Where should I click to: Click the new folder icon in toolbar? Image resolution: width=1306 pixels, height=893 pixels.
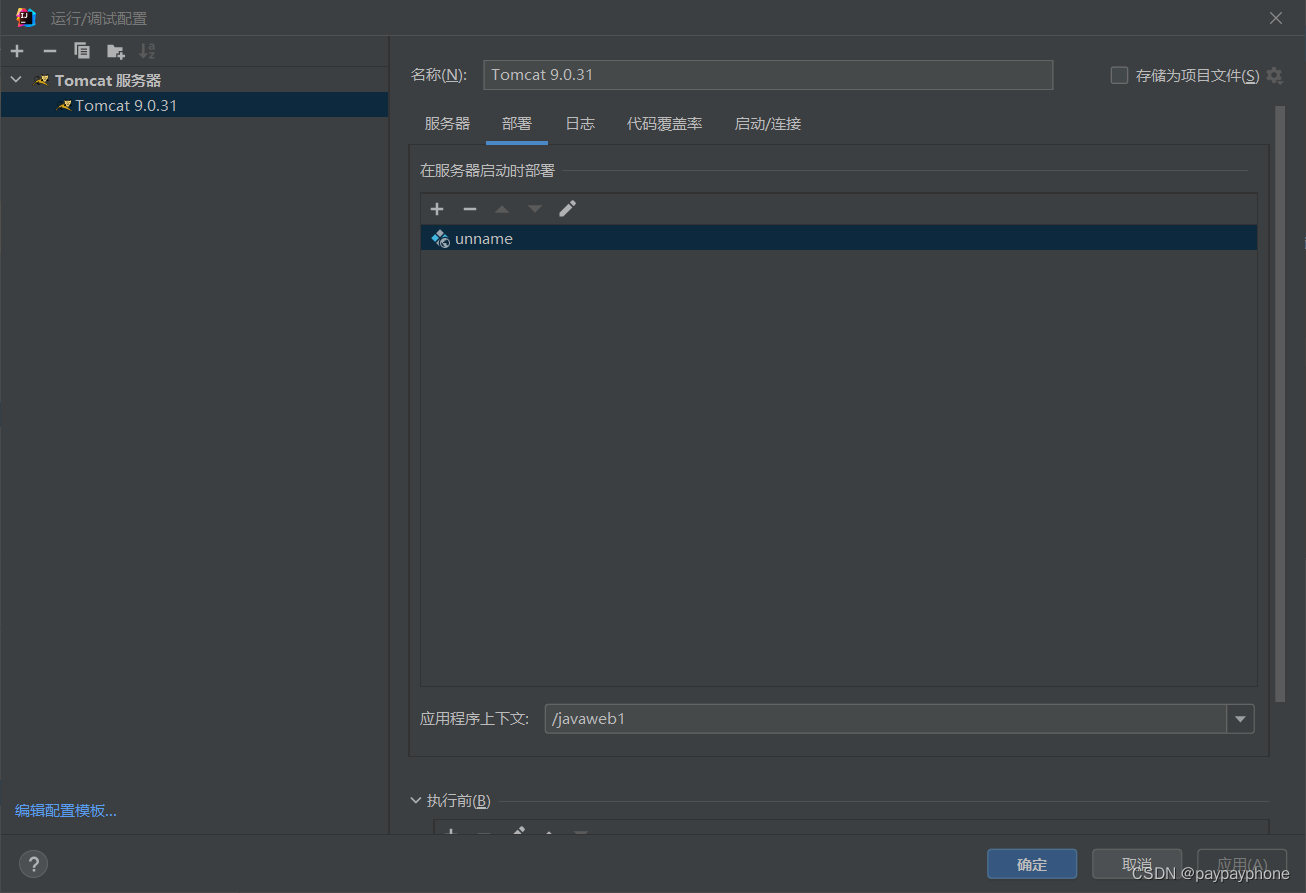coord(115,50)
